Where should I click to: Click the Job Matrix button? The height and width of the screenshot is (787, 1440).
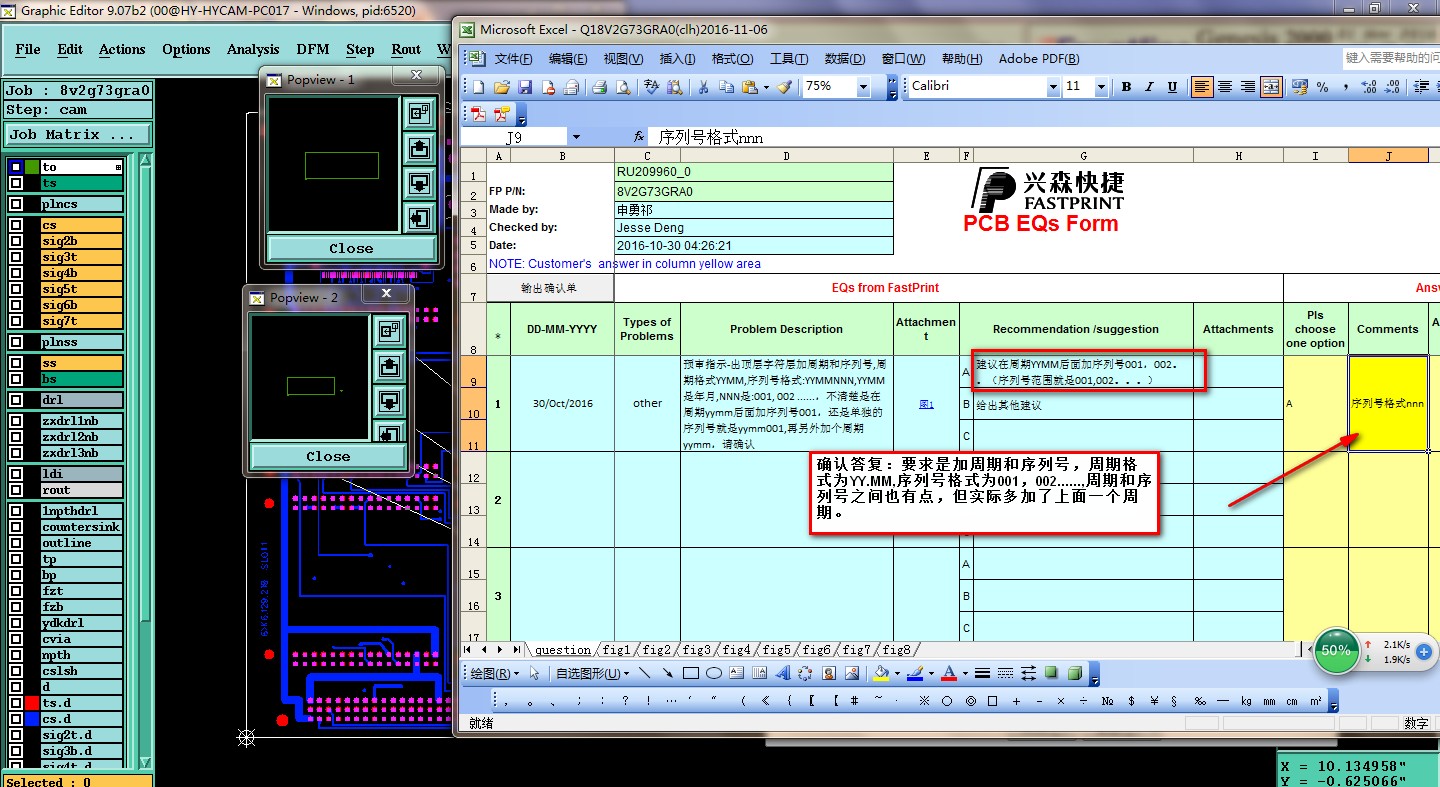(78, 134)
